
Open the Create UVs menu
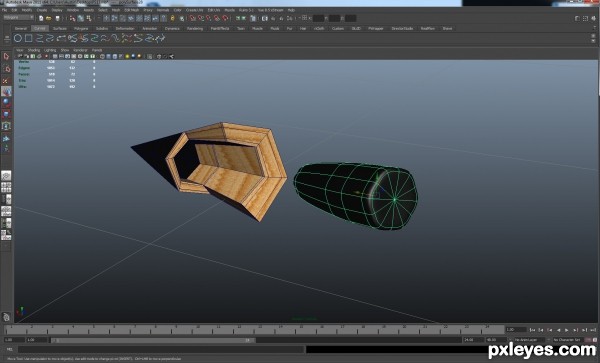pyautogui.click(x=194, y=10)
